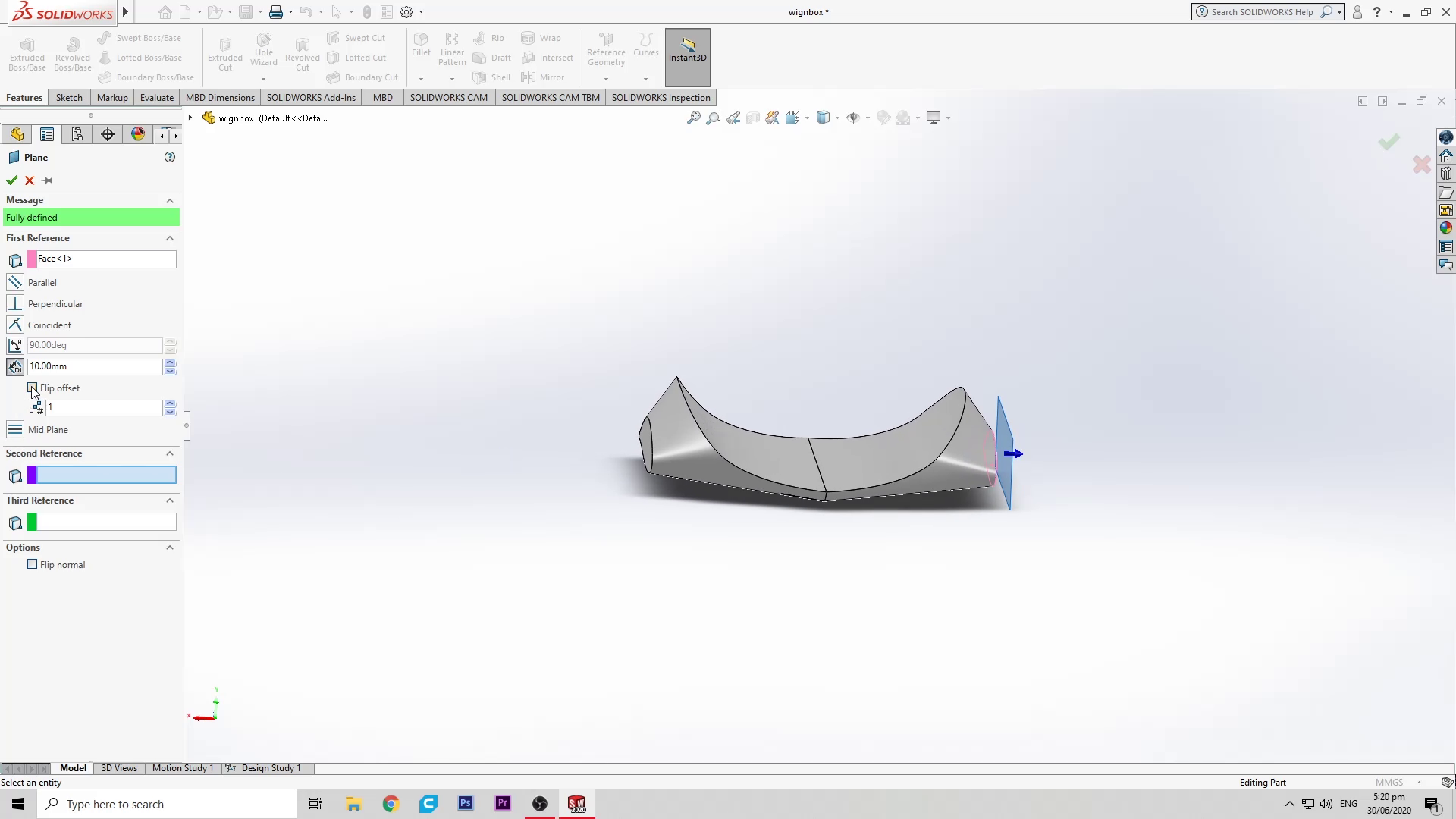Pin the Plane property manager open
The height and width of the screenshot is (819, 1456).
pyautogui.click(x=47, y=180)
